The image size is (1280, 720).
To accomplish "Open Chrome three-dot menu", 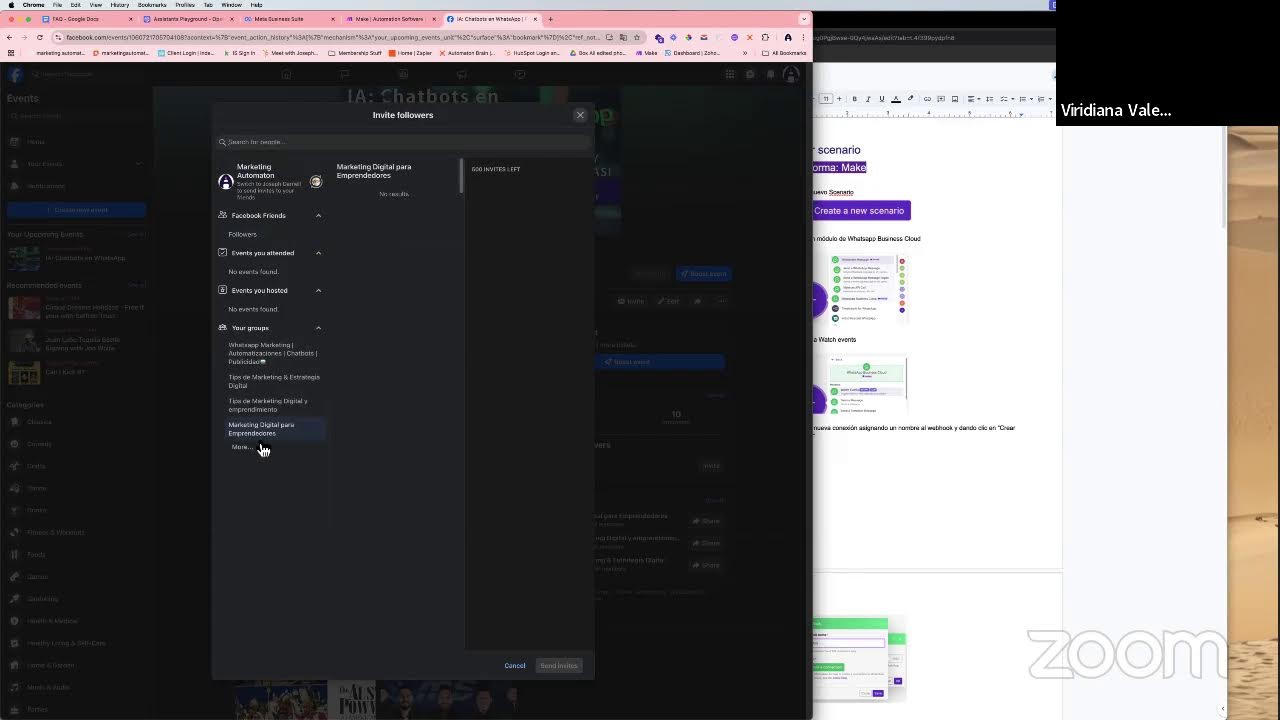I will point(803,37).
